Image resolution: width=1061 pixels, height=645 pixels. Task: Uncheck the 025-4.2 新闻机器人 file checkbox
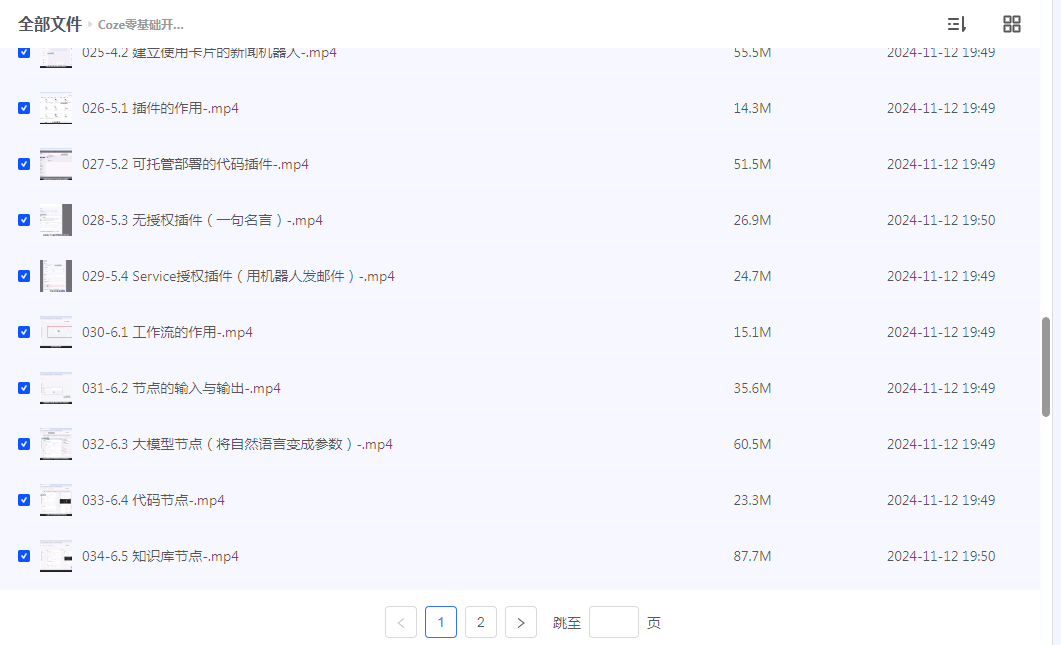[24, 54]
